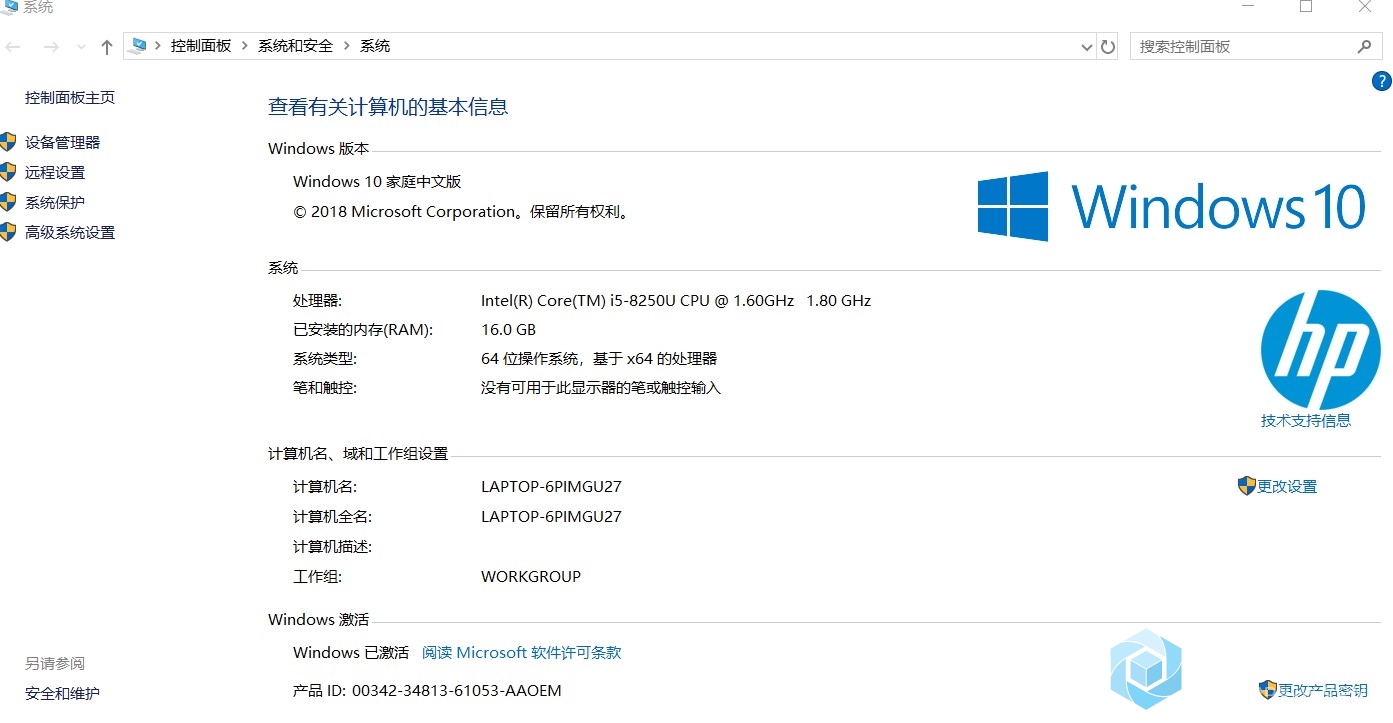Open the 技术支持信息 link
The width and height of the screenshot is (1393, 723).
point(1306,420)
